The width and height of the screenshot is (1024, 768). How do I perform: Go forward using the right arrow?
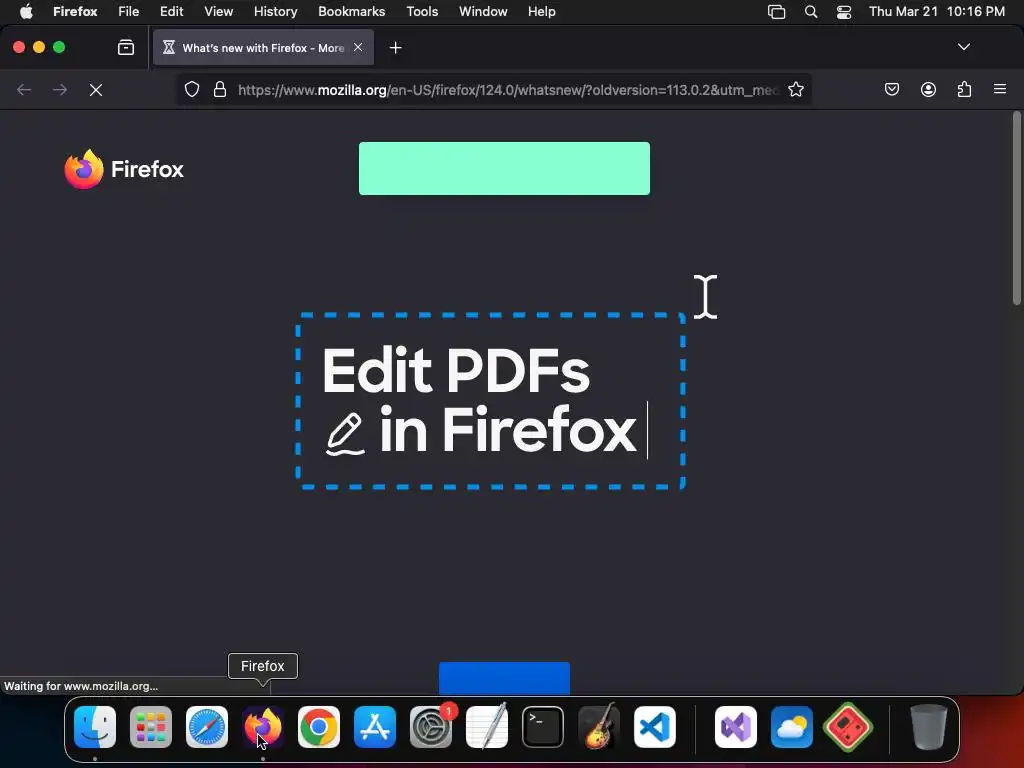tap(60, 90)
